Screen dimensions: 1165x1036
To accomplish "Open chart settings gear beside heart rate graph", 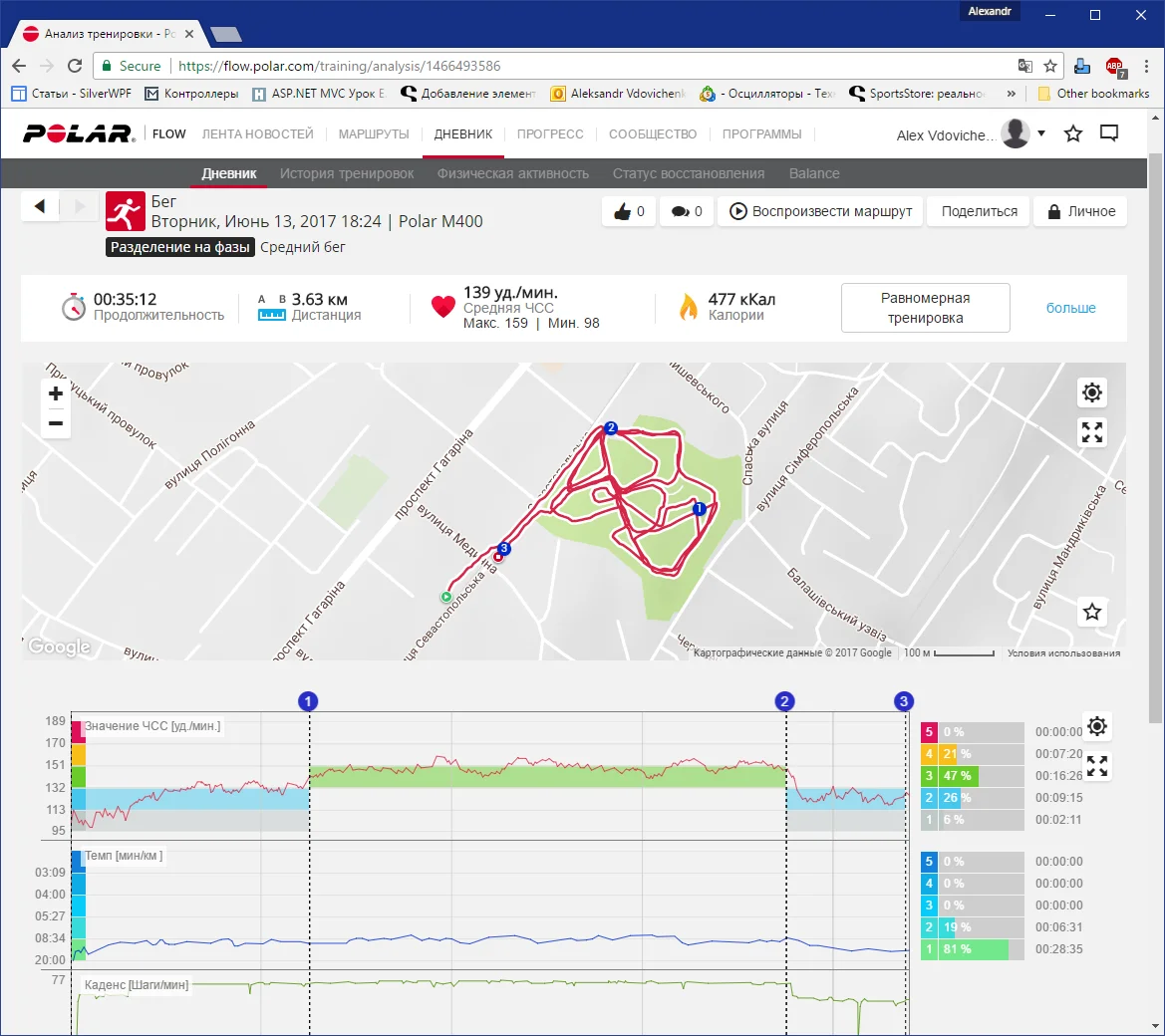I will coord(1097,726).
